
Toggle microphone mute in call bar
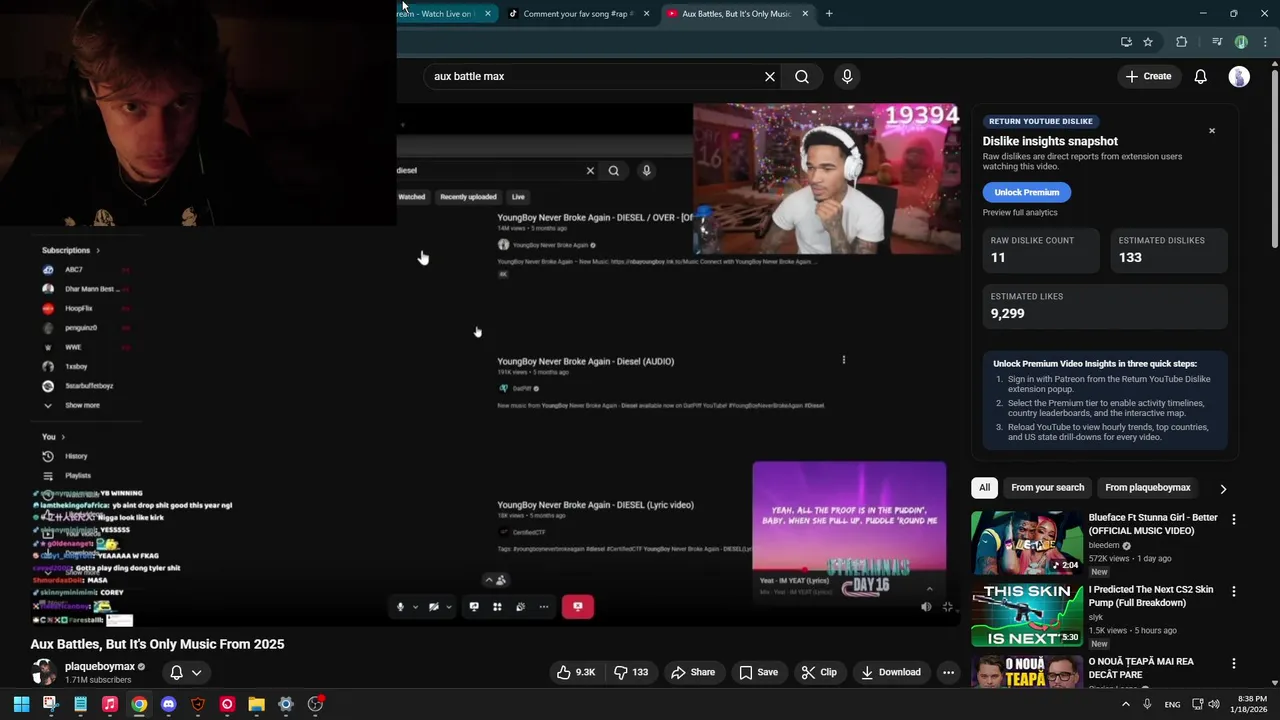point(401,607)
